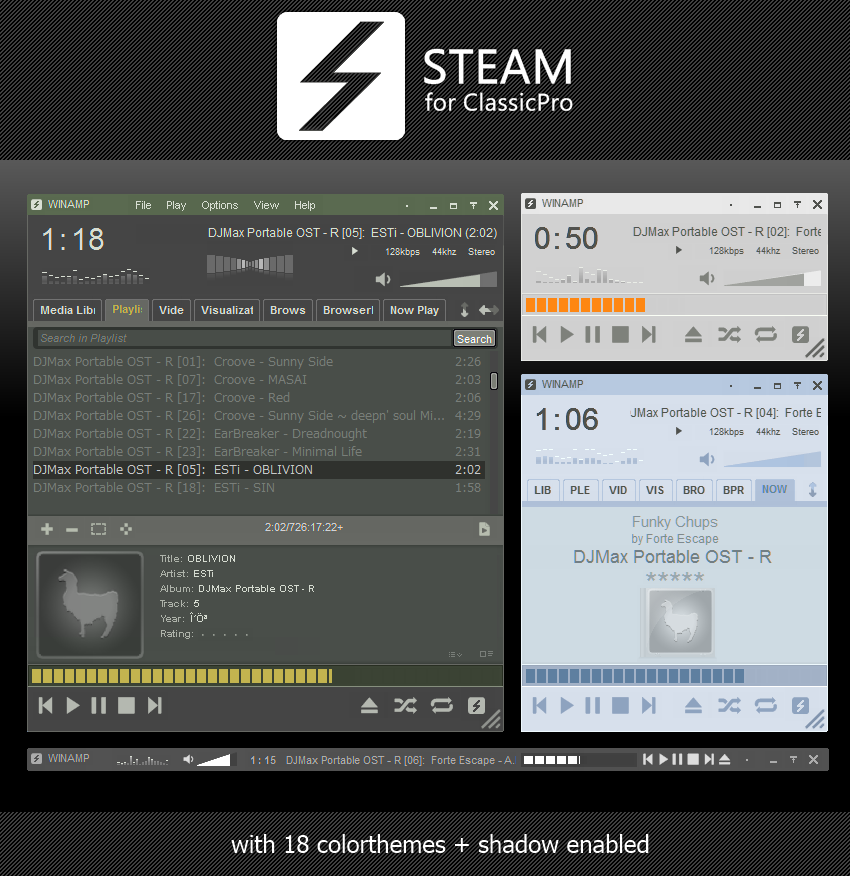Click Play in the gray Winamp window
Image resolution: width=850 pixels, height=876 pixels.
tap(567, 335)
